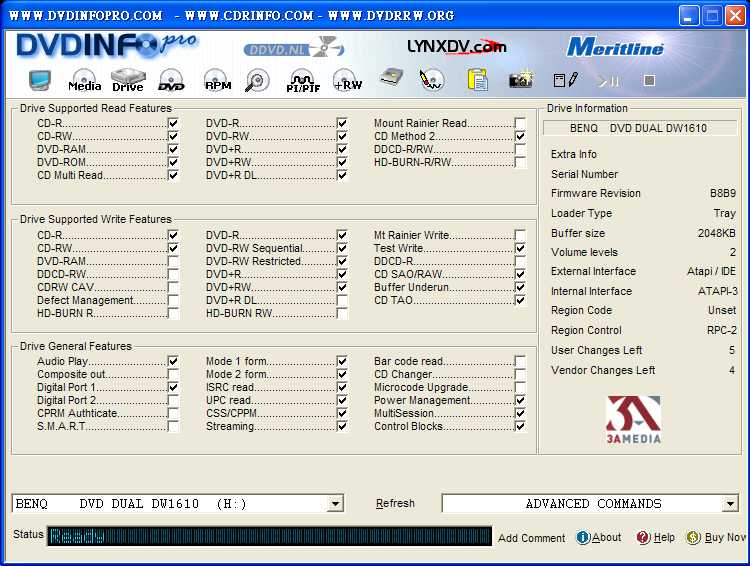Select the Drive info tool
Screen dimensions: 750x566
click(128, 80)
